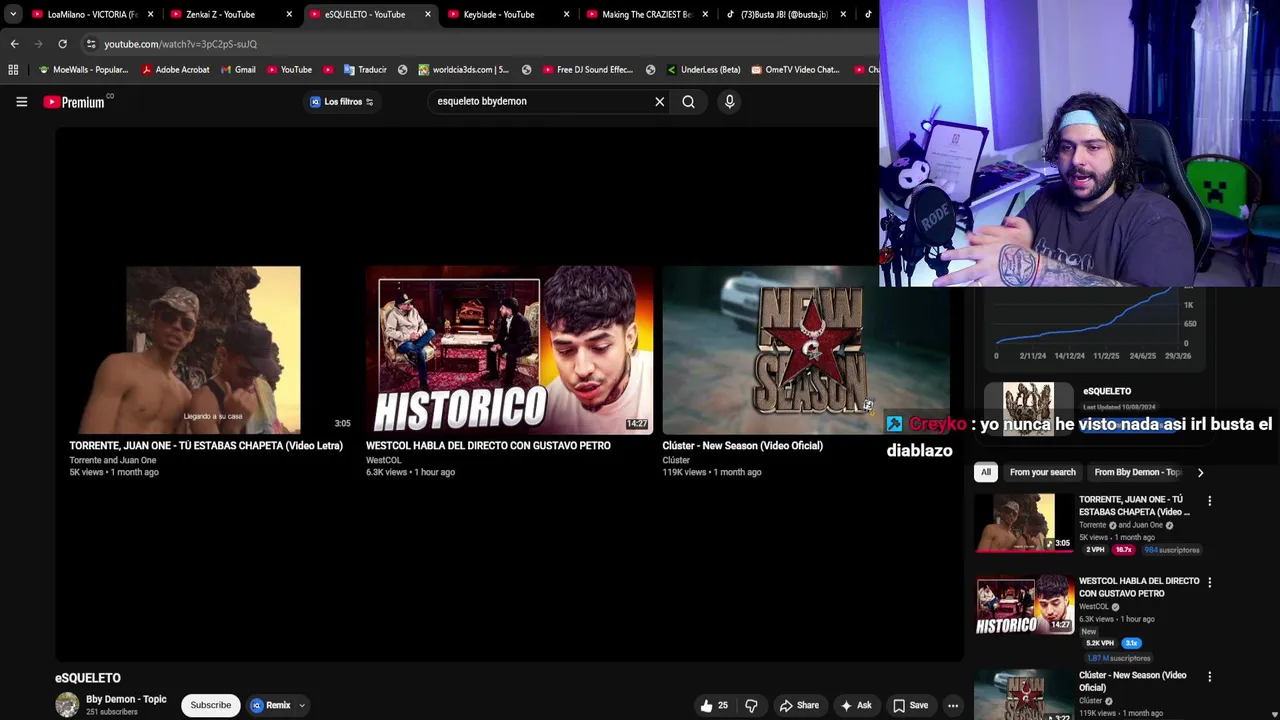Click the 984 suscriptores badge
The image size is (1280, 720).
coord(1171,550)
